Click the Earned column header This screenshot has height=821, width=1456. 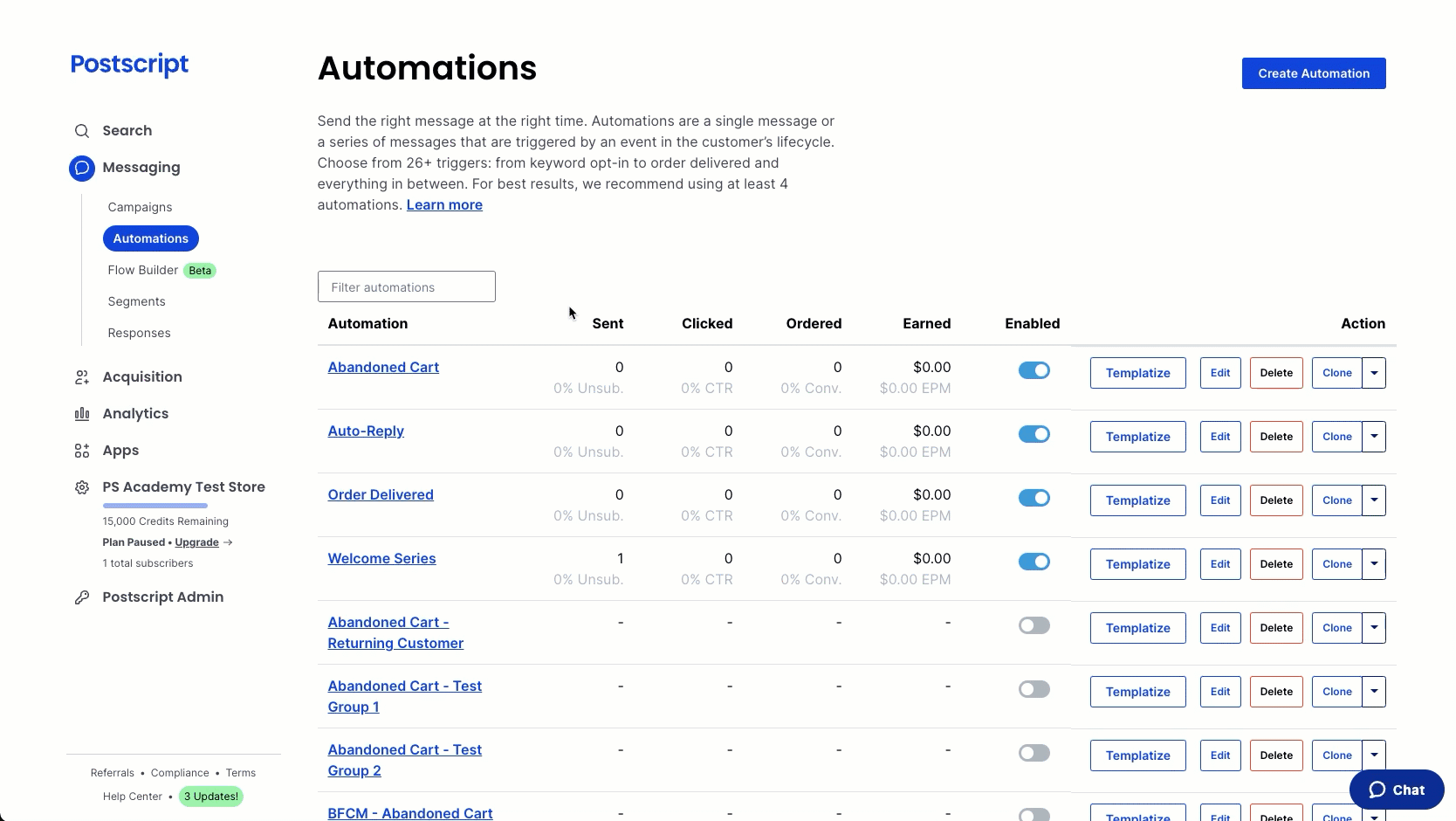point(927,323)
